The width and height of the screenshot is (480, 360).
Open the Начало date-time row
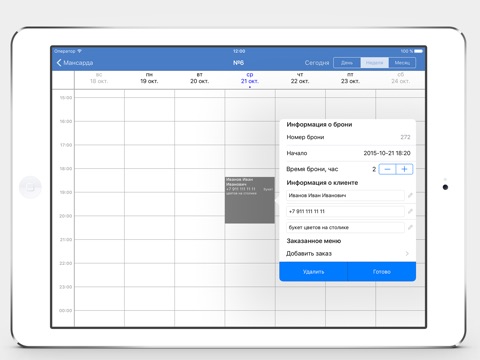click(348, 153)
